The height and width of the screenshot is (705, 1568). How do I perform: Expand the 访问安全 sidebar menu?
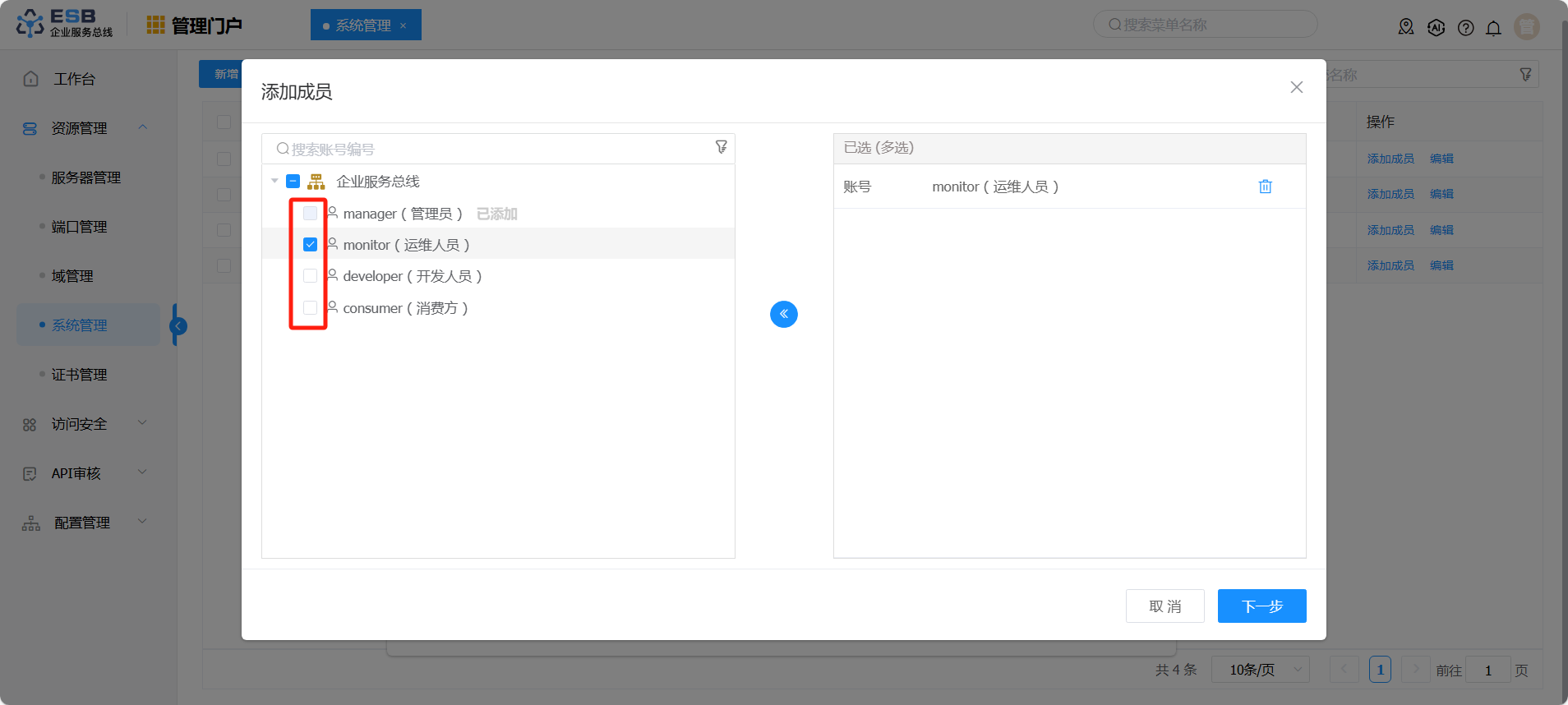coord(82,424)
